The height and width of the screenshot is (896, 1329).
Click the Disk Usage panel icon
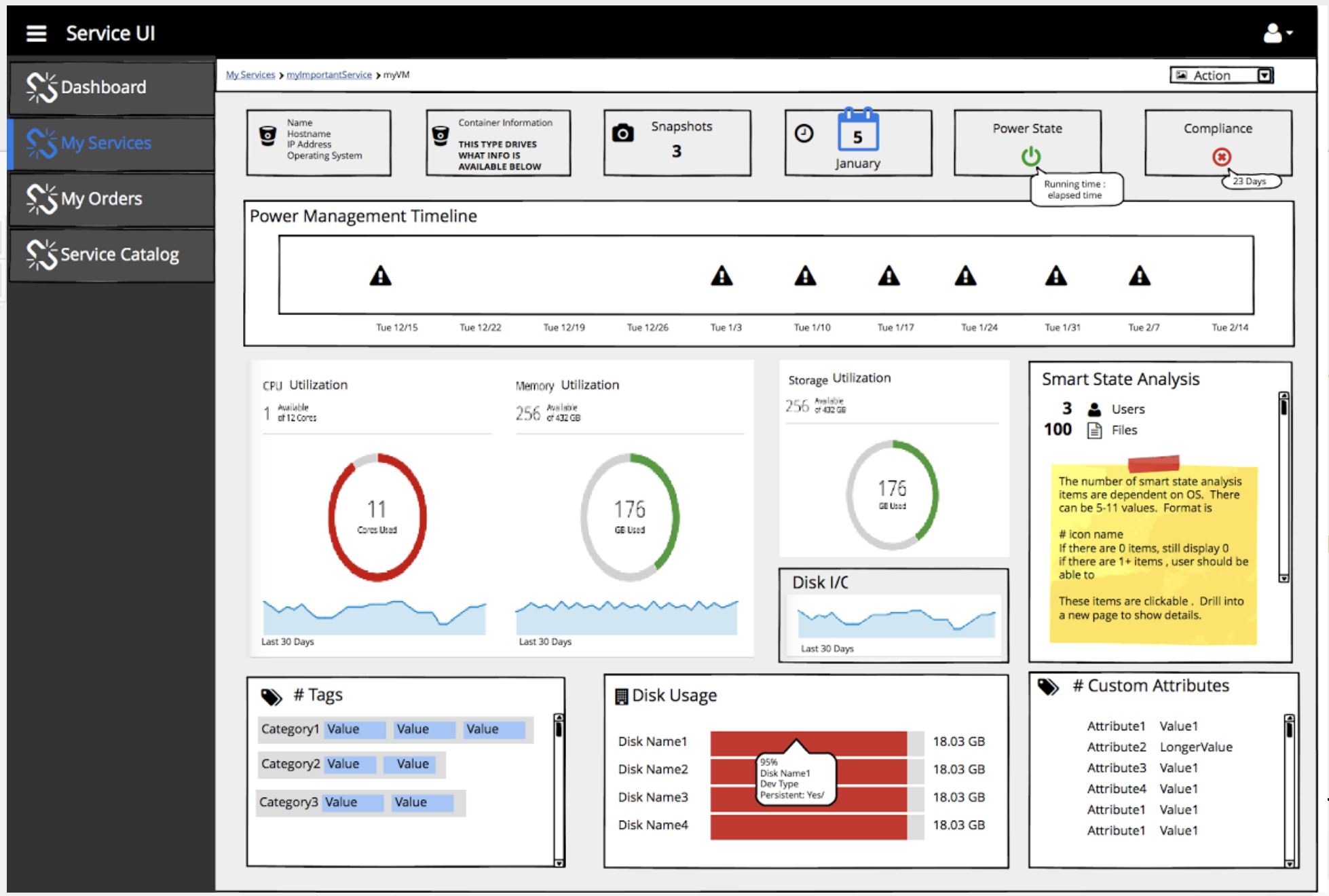[621, 694]
